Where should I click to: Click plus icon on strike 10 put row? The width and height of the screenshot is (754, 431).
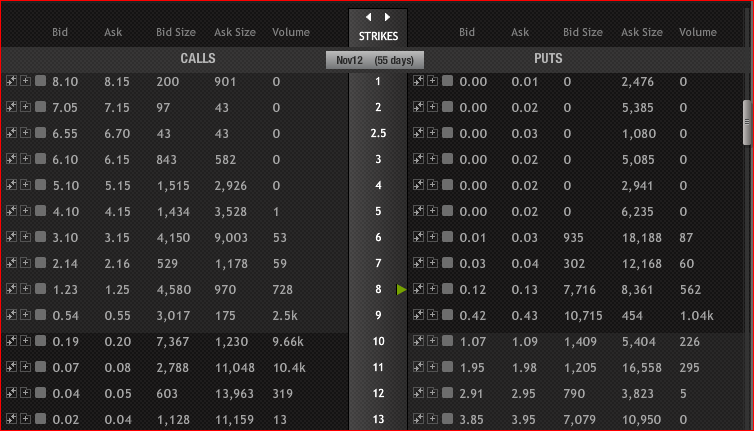click(433, 341)
